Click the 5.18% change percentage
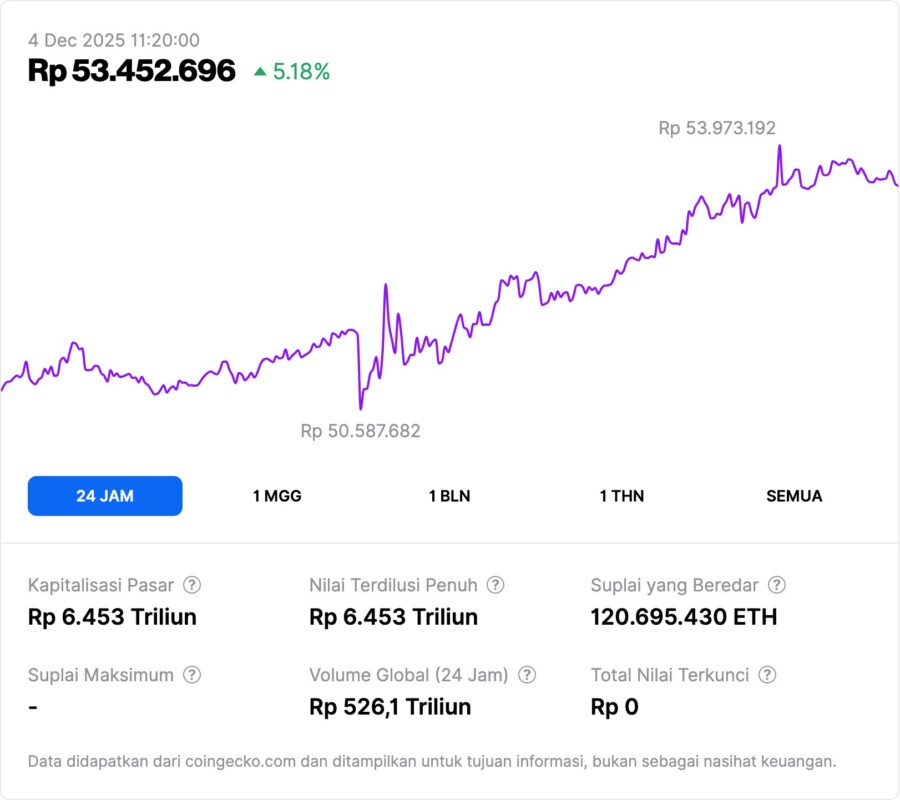The height and width of the screenshot is (800, 900). click(x=301, y=71)
